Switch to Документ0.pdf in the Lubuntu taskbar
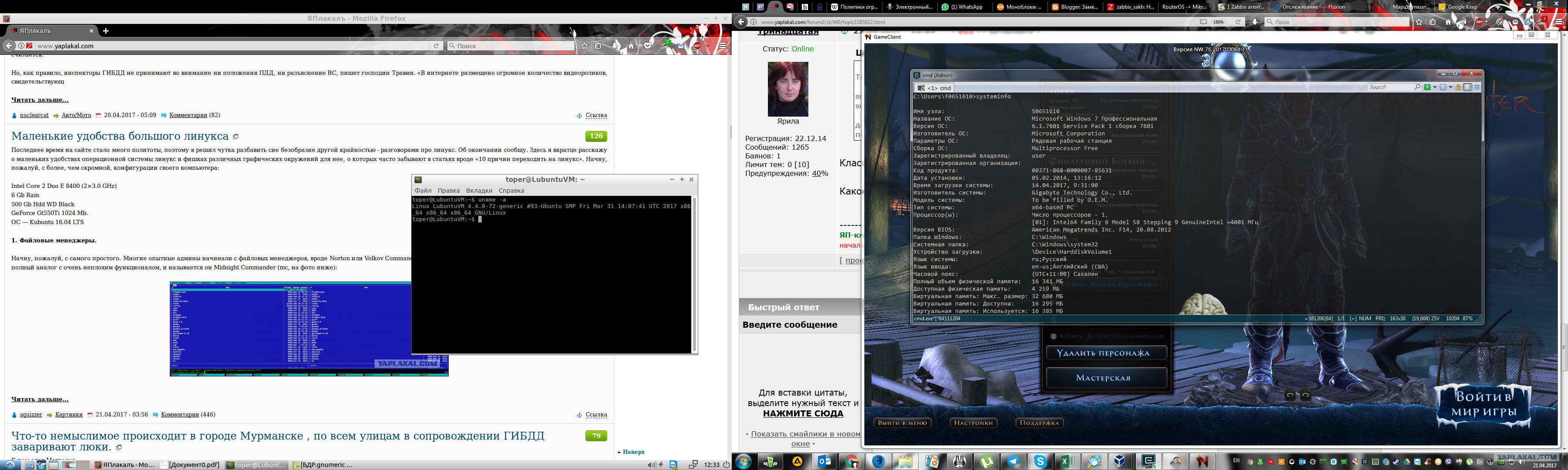Viewport: 1568px width, 470px height. click(191, 465)
